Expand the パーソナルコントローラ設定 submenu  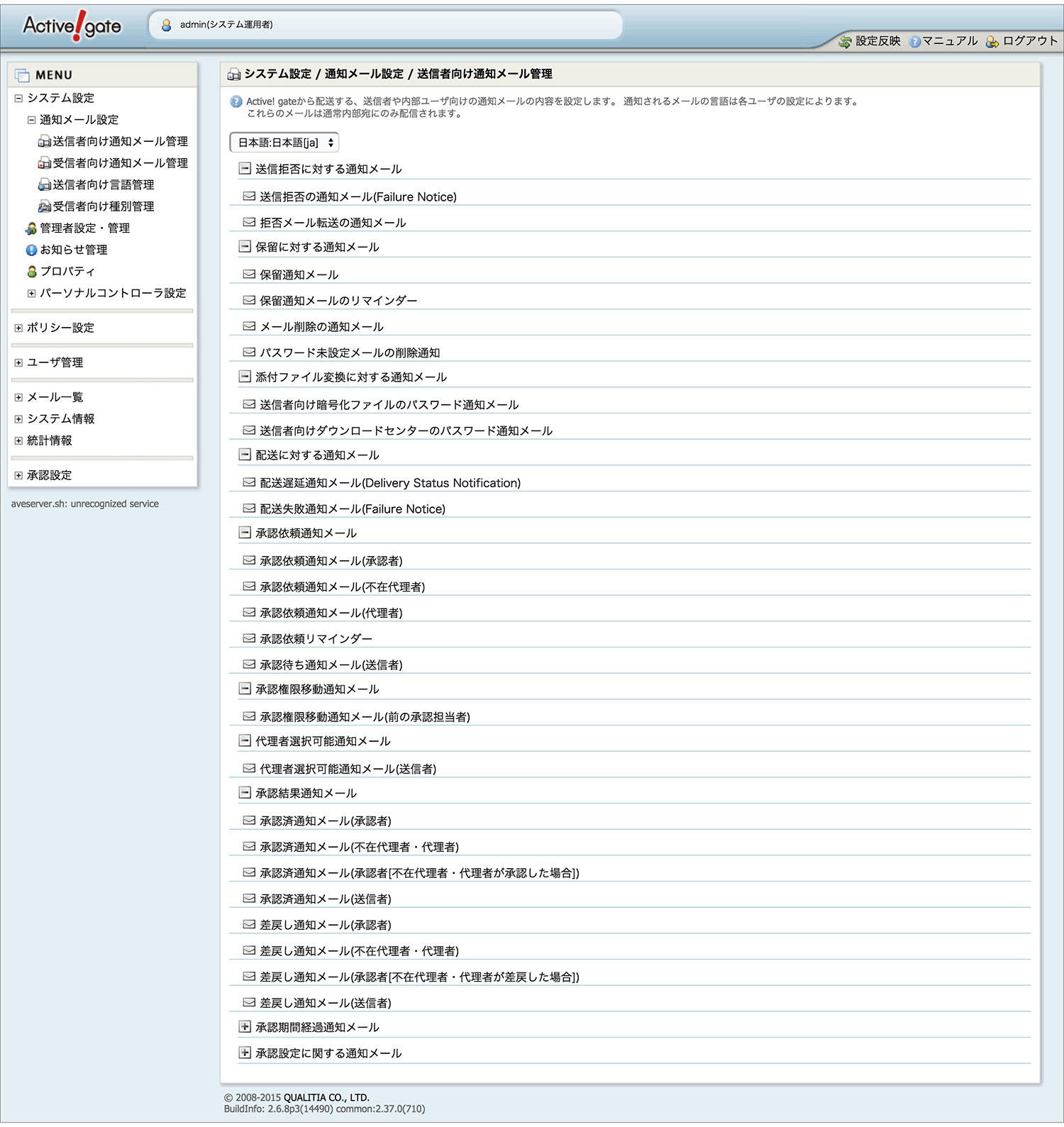pyautogui.click(x=31, y=294)
